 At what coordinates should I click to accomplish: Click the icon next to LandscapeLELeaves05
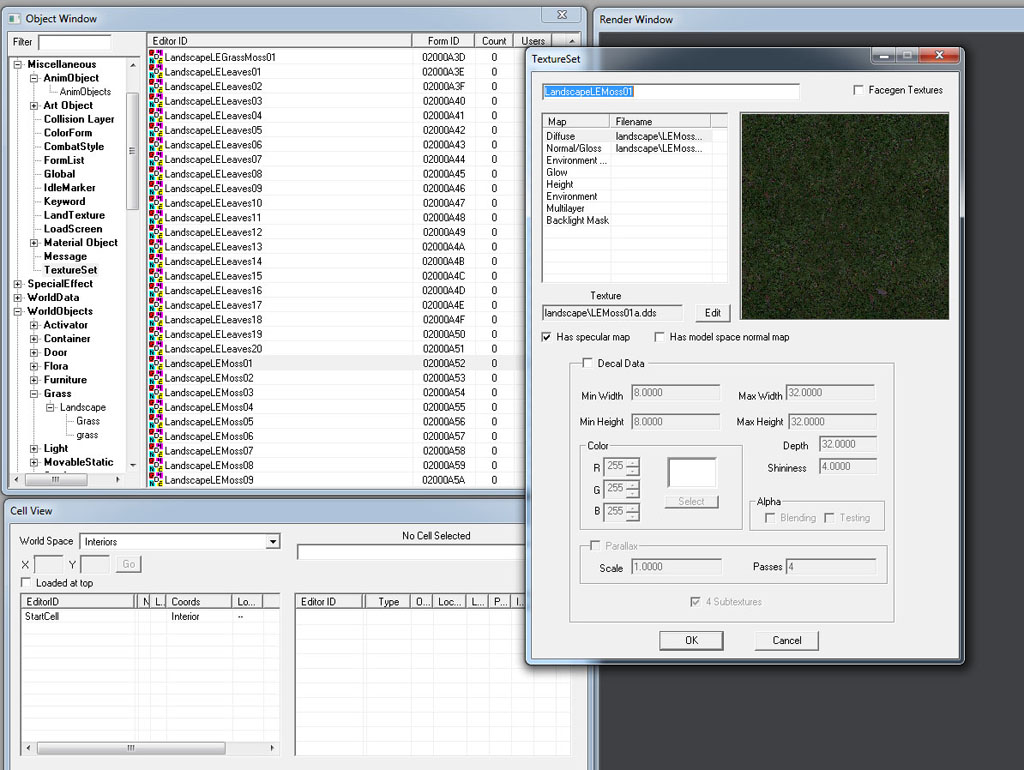(x=156, y=131)
